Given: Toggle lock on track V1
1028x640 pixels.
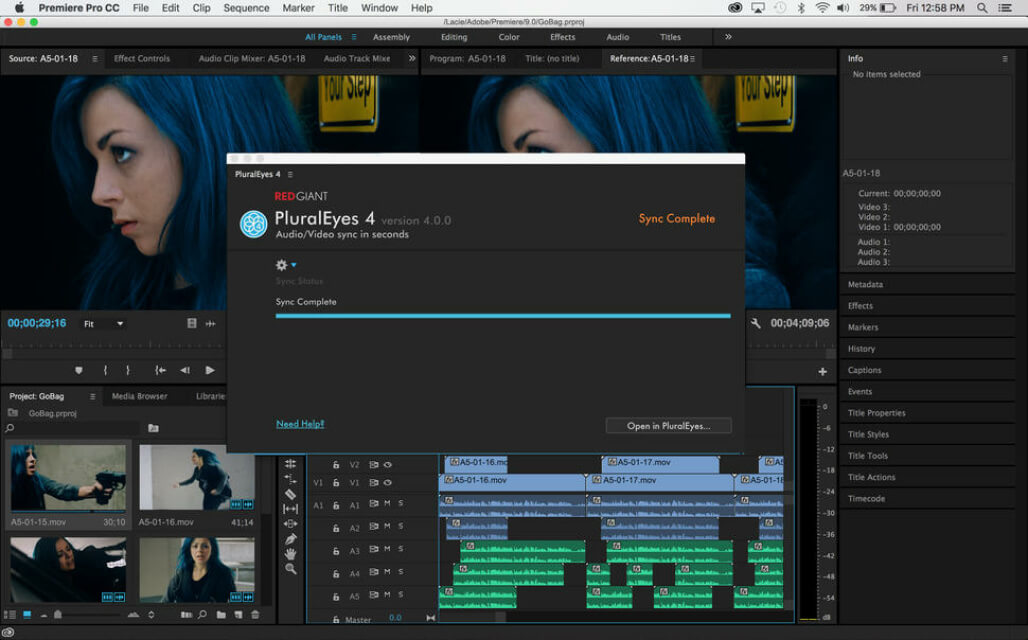Looking at the screenshot, I should point(336,482).
